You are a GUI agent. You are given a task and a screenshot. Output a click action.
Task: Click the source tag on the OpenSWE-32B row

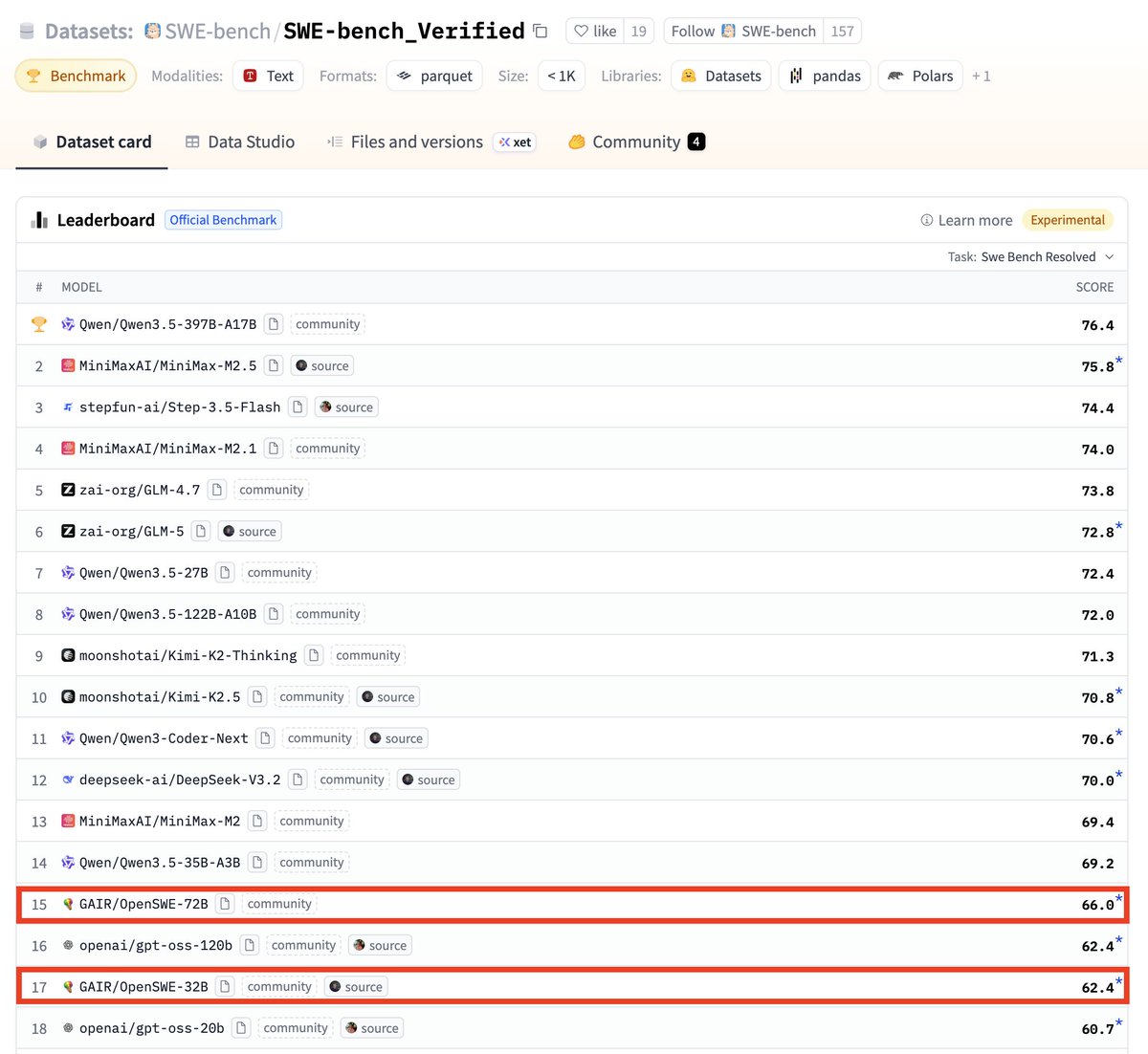coord(356,987)
